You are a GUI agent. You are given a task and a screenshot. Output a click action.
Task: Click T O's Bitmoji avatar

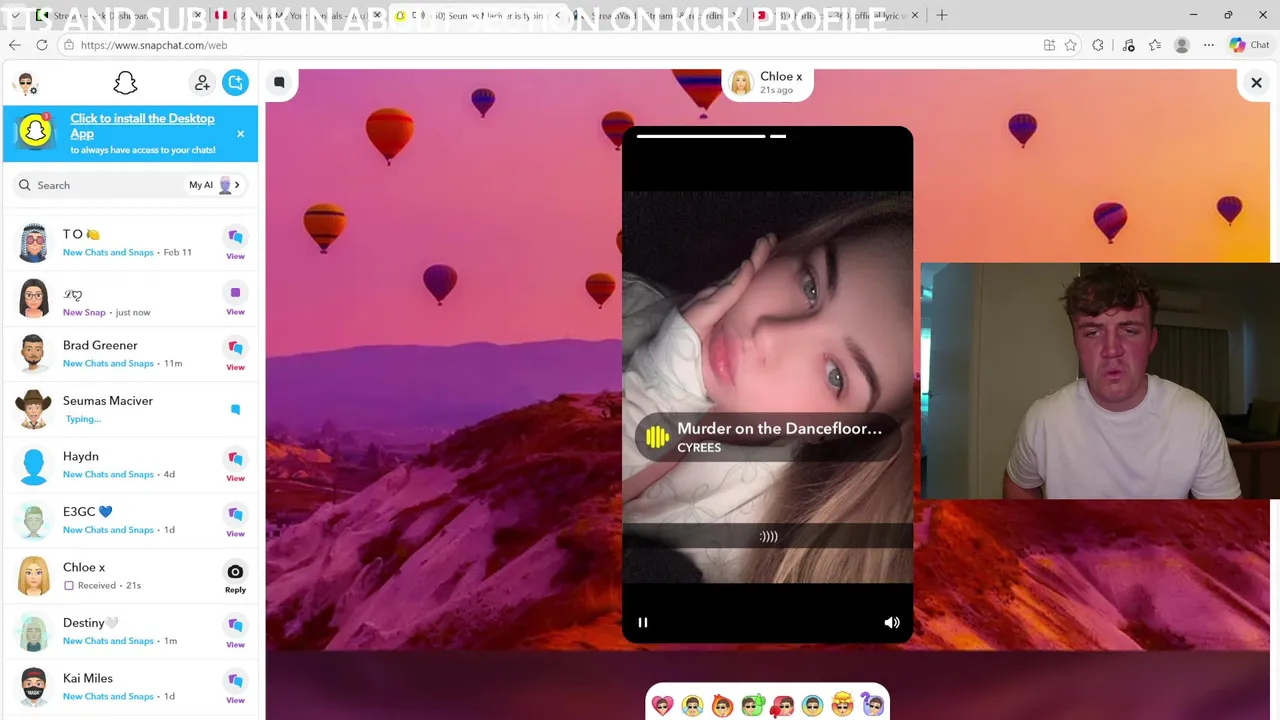point(33,243)
